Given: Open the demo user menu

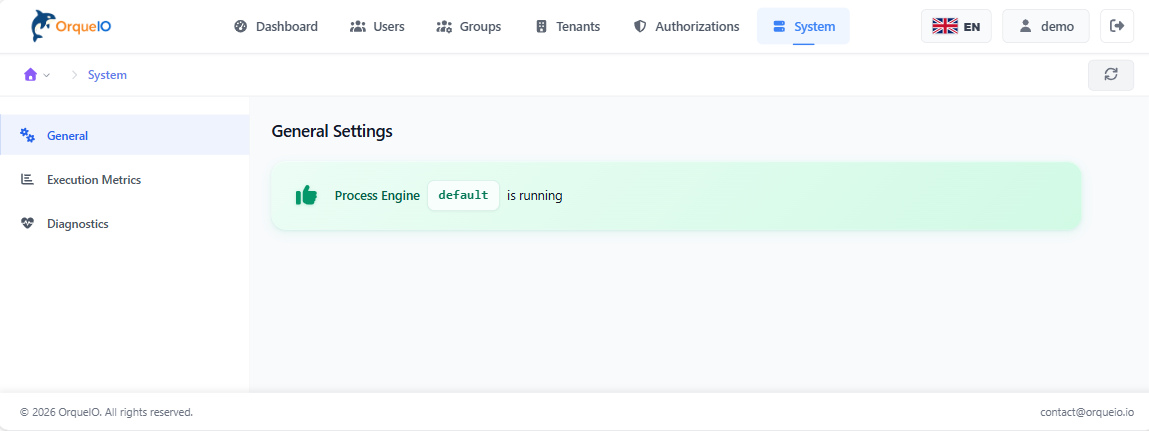Looking at the screenshot, I should (1045, 26).
